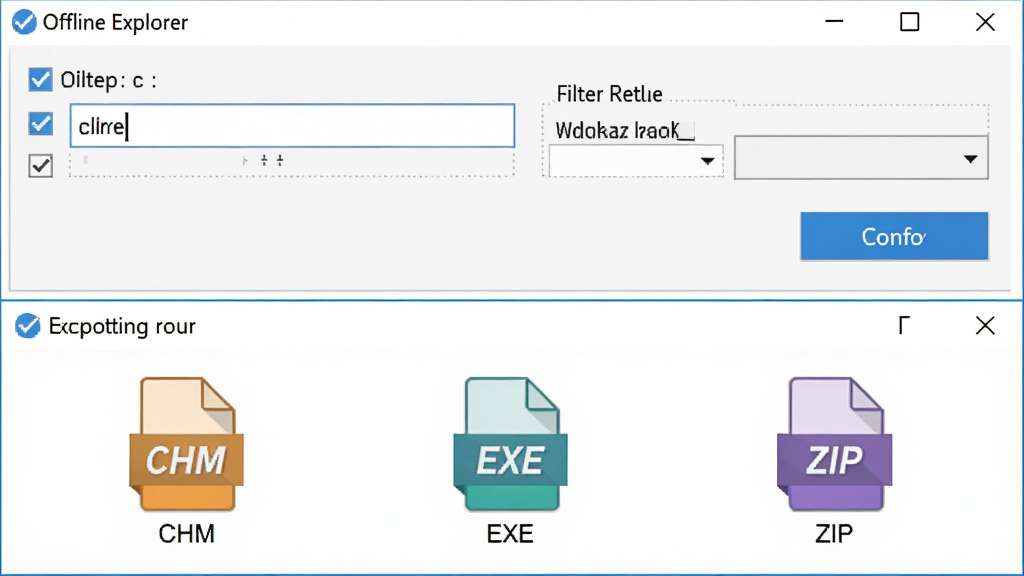
Task: Minimize the Offline Explorer window
Action: pyautogui.click(x=834, y=22)
